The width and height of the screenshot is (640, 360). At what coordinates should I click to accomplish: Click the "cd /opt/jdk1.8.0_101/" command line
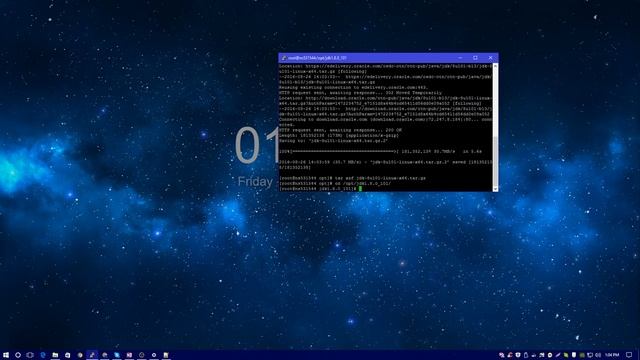[x=335, y=183]
